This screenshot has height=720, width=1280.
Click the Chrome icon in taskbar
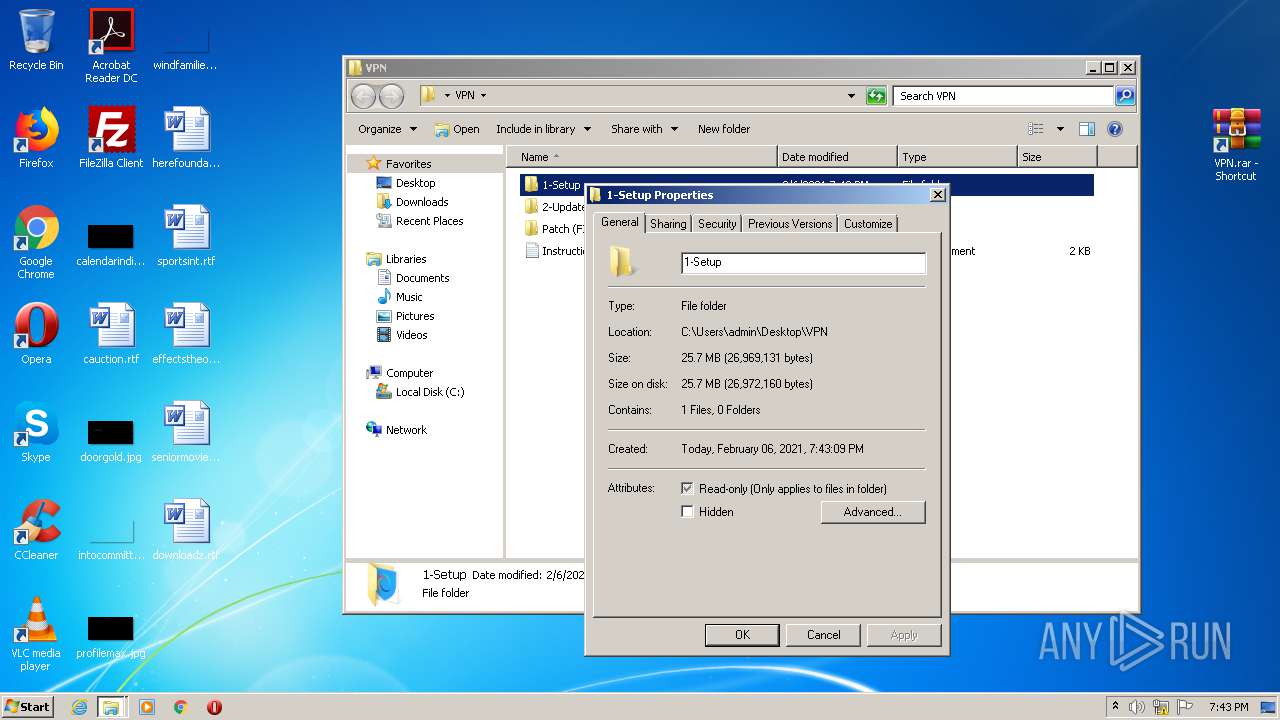coord(181,707)
